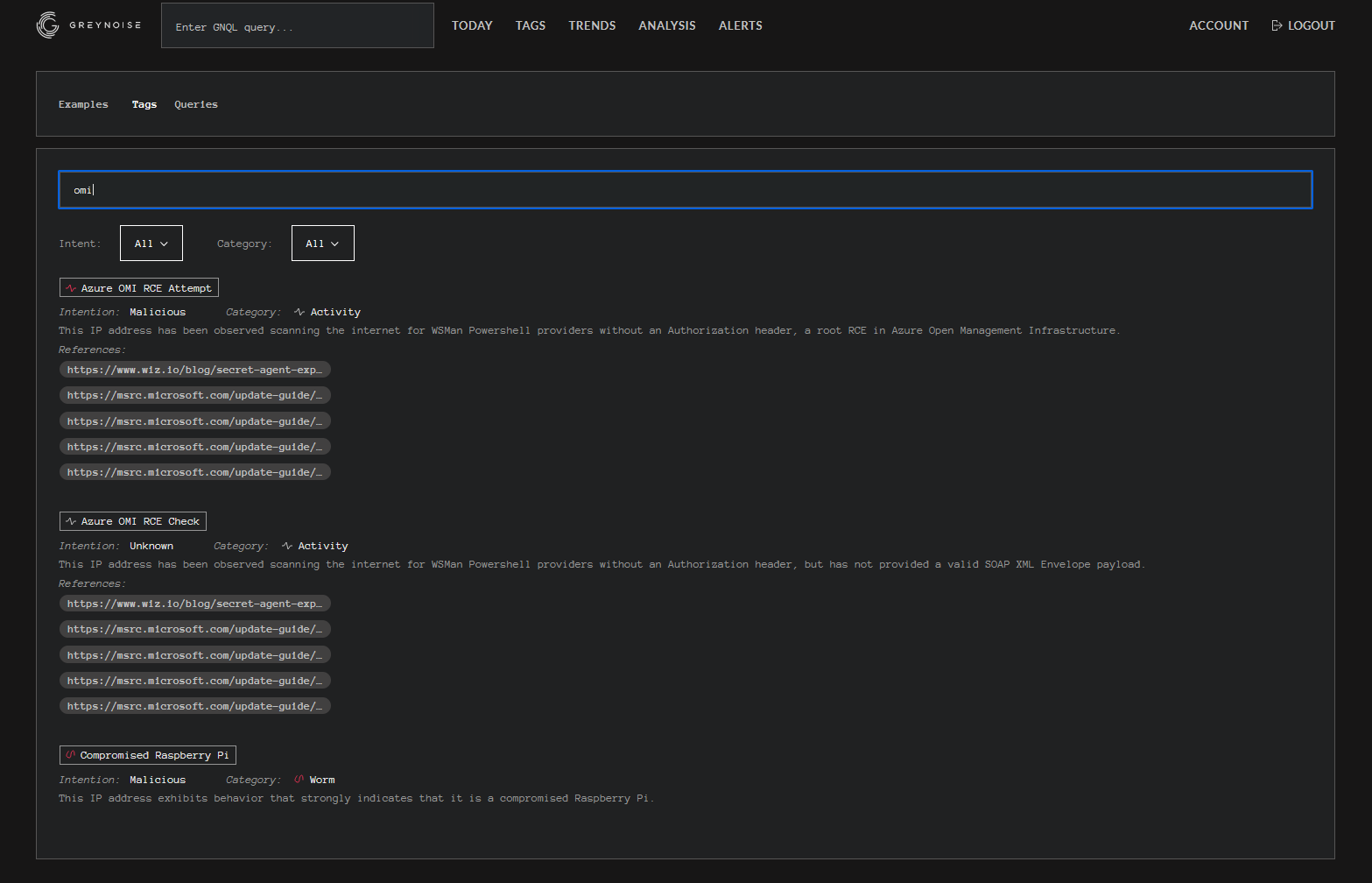Open the Azure OMI RCE Check tag
Viewport: 1372px width, 883px height.
133,521
